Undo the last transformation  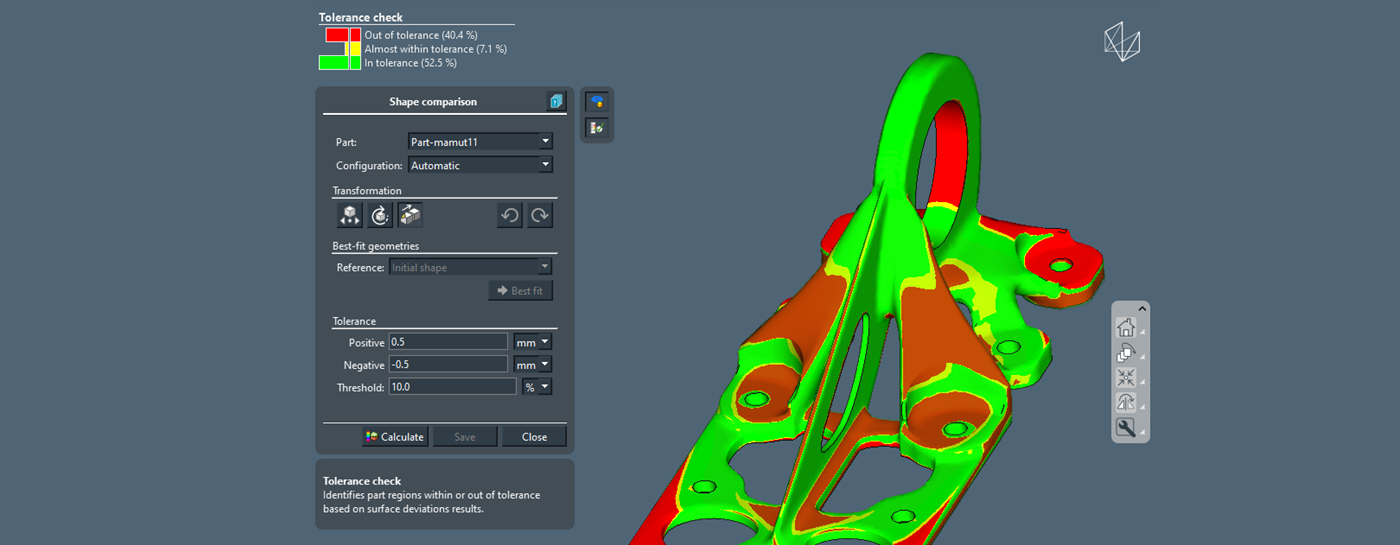click(510, 216)
